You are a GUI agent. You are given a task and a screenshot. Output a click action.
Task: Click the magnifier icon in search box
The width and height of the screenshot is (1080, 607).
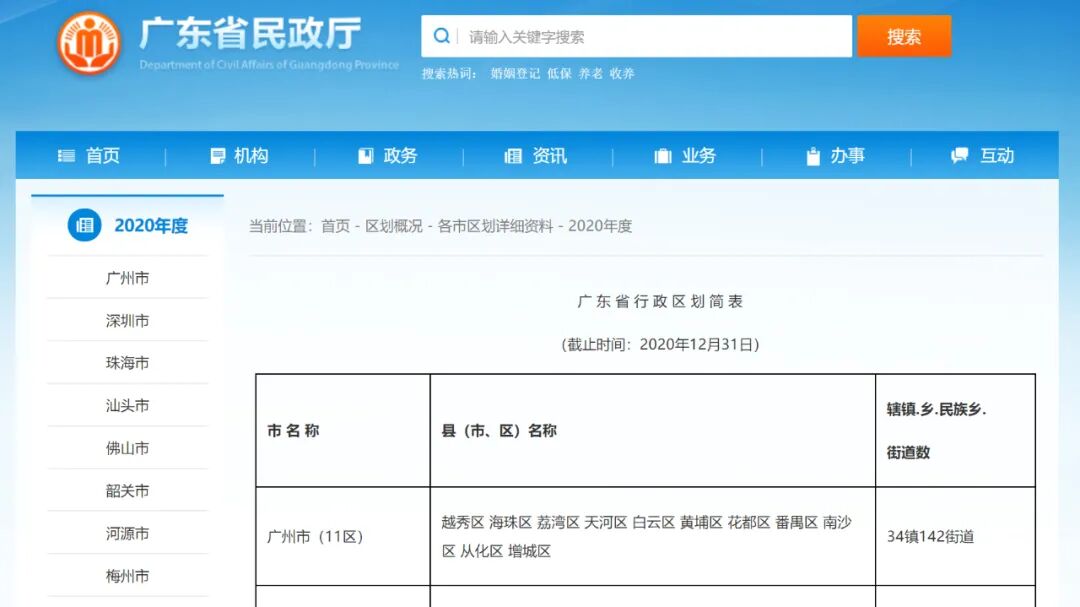coord(442,36)
